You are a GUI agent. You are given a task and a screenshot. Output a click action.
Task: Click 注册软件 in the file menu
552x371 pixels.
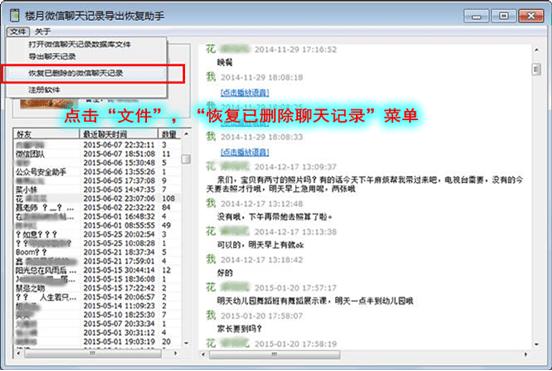(x=44, y=90)
